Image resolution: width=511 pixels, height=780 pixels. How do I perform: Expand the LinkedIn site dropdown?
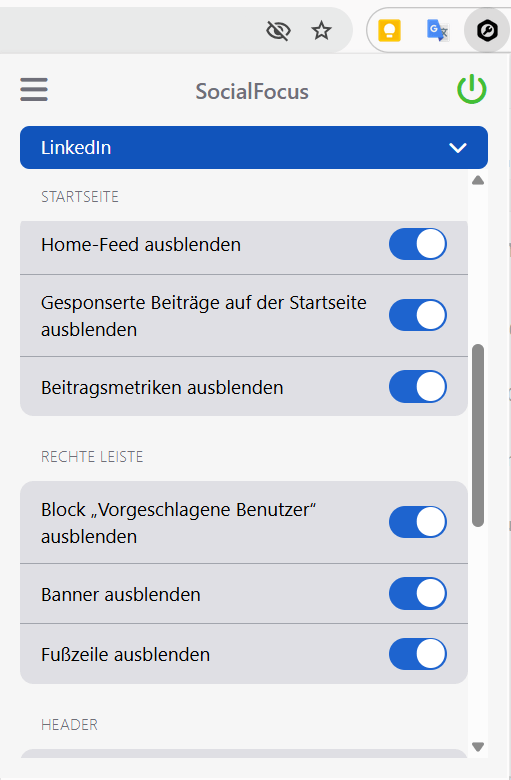coord(254,148)
